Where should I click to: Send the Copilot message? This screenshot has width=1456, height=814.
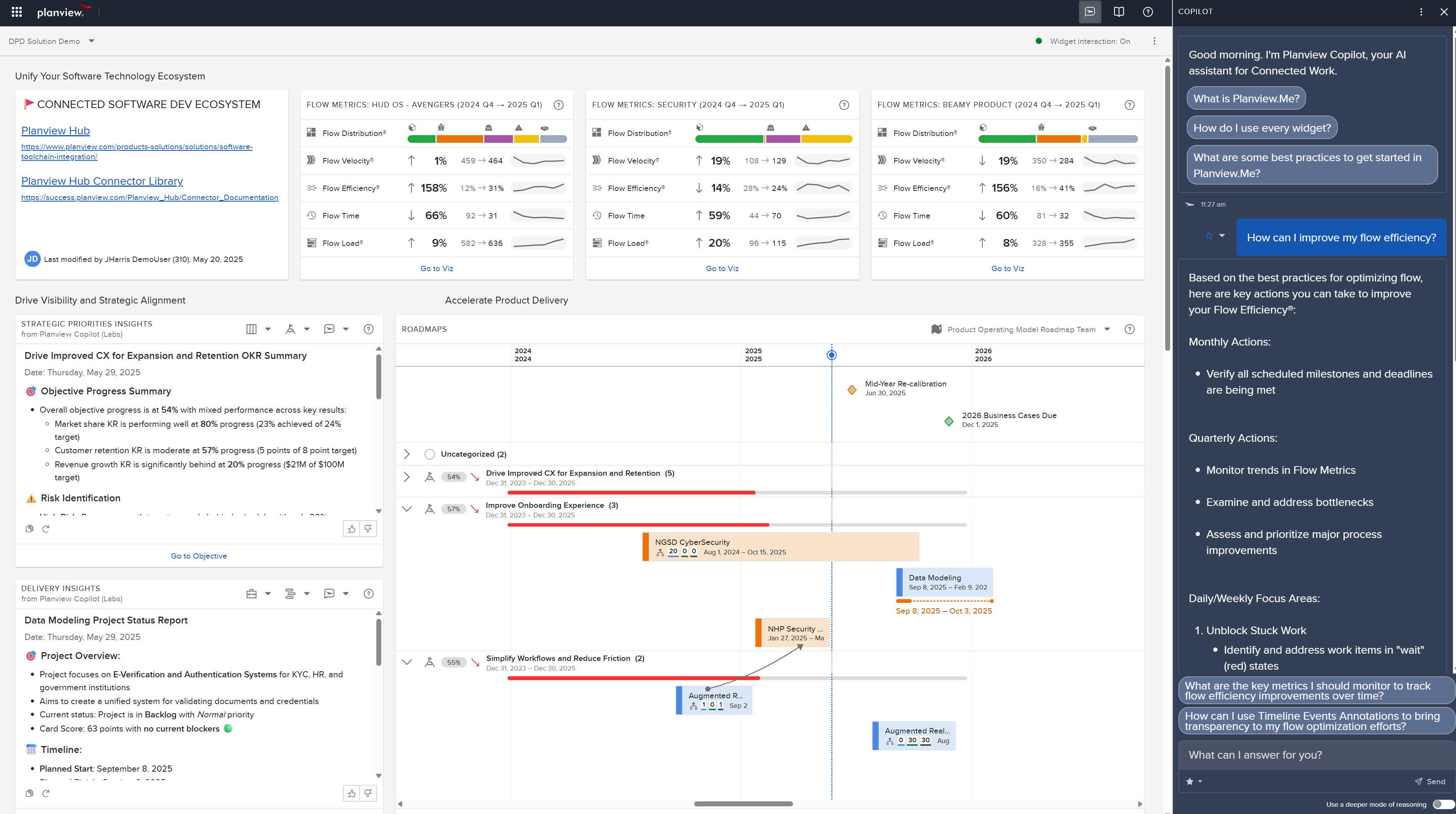click(x=1430, y=781)
